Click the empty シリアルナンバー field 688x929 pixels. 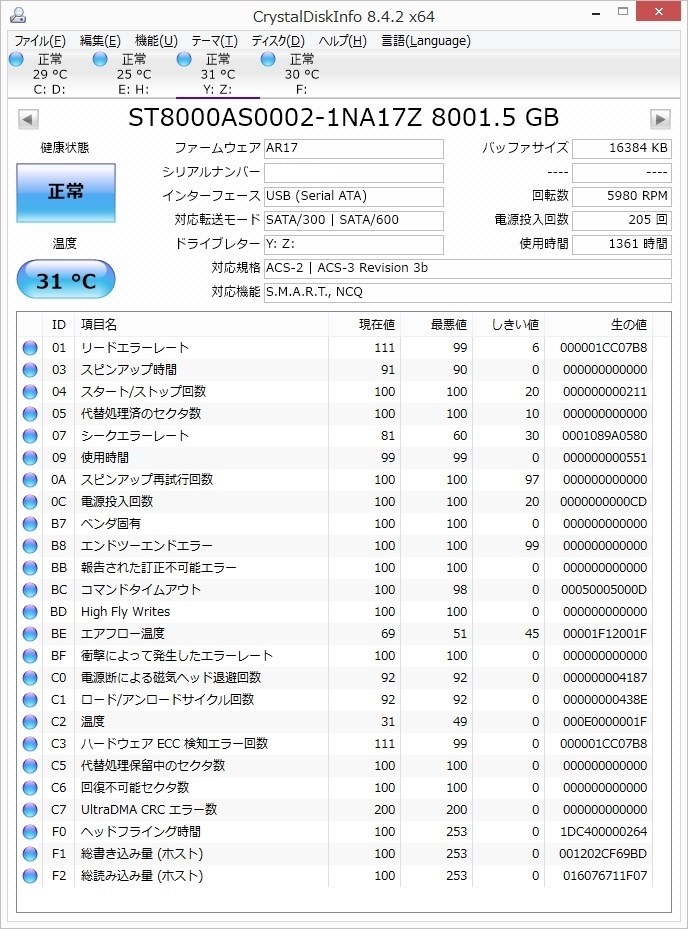pyautogui.click(x=354, y=172)
